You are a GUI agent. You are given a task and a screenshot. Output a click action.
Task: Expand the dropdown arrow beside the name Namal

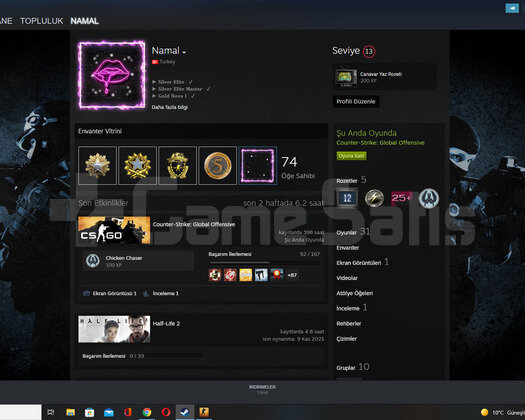tap(184, 52)
